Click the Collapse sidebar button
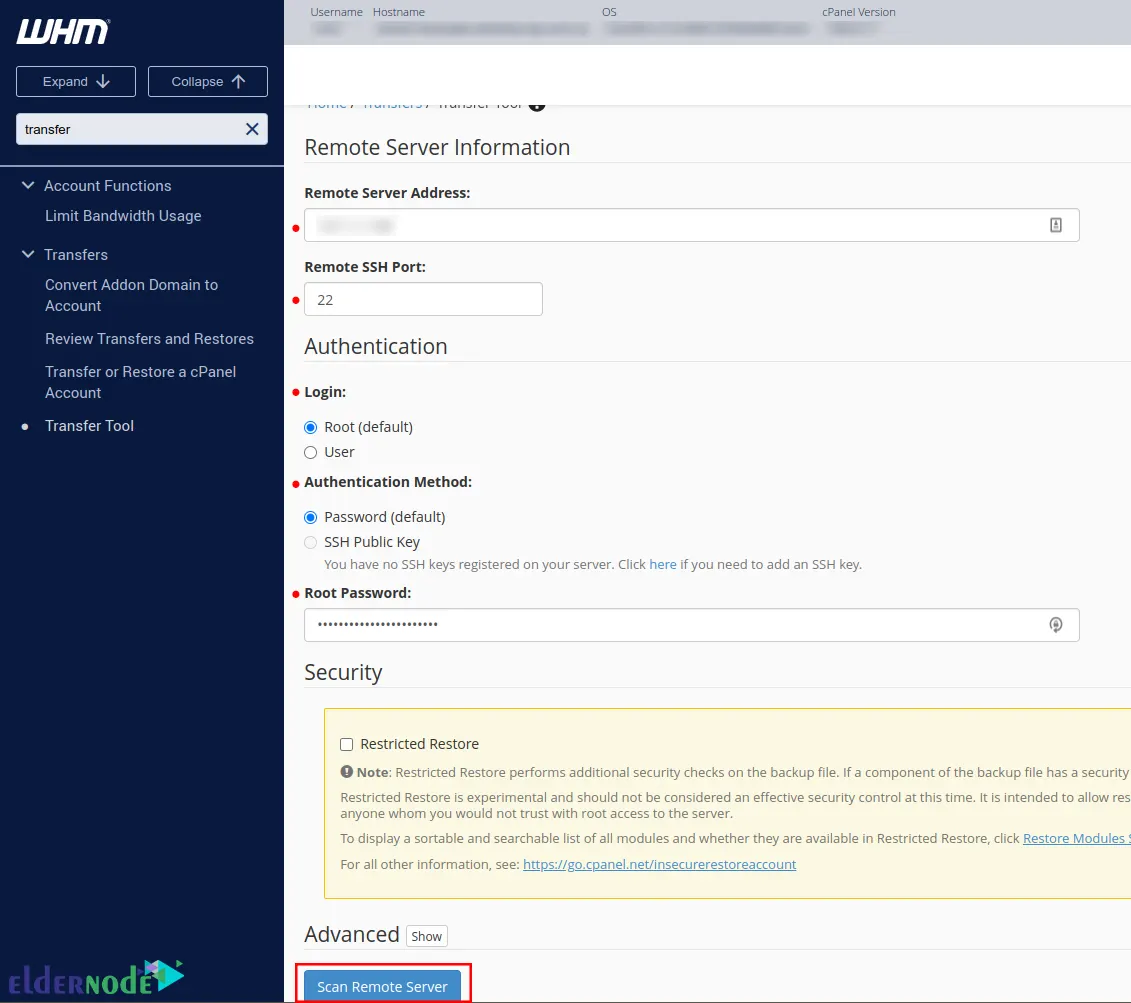Screen dimensions: 1131x1003 207,81
